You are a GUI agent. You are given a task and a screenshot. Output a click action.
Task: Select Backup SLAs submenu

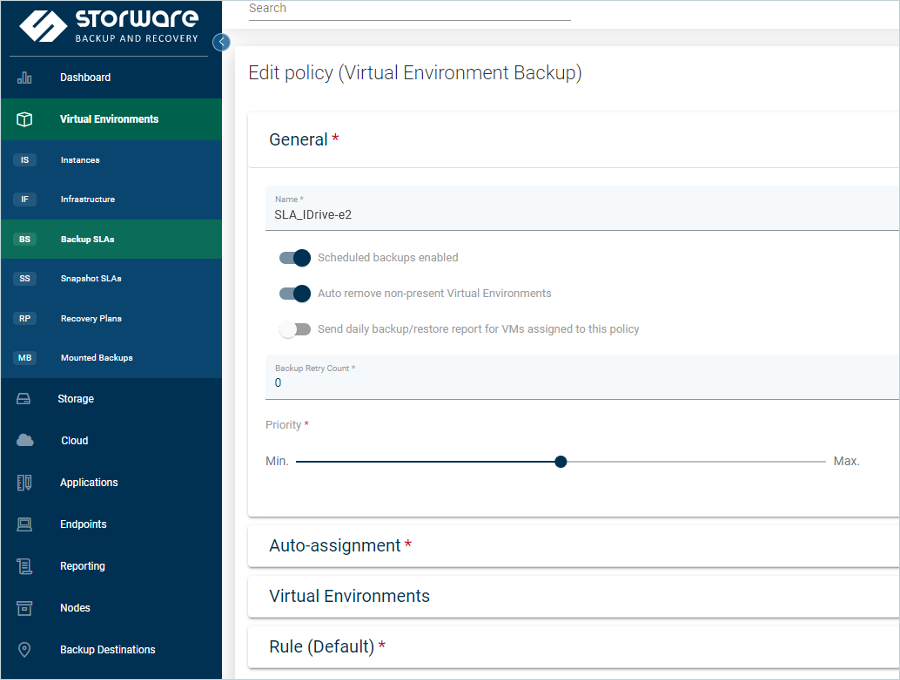87,239
